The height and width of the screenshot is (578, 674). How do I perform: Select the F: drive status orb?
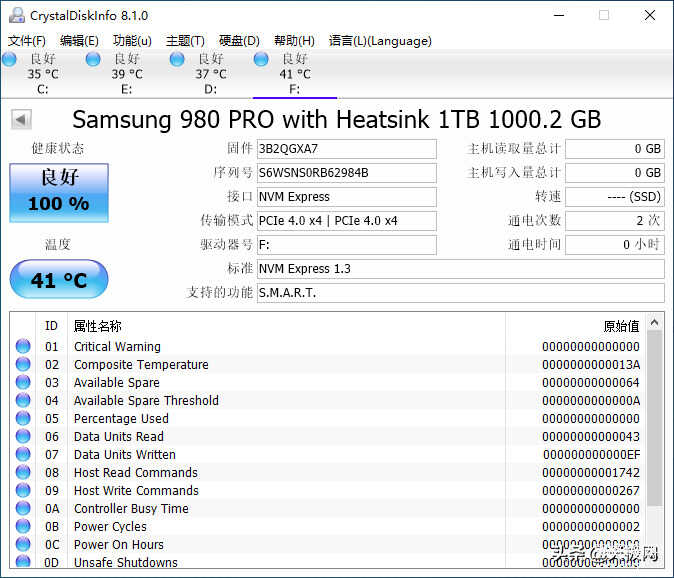click(x=261, y=60)
